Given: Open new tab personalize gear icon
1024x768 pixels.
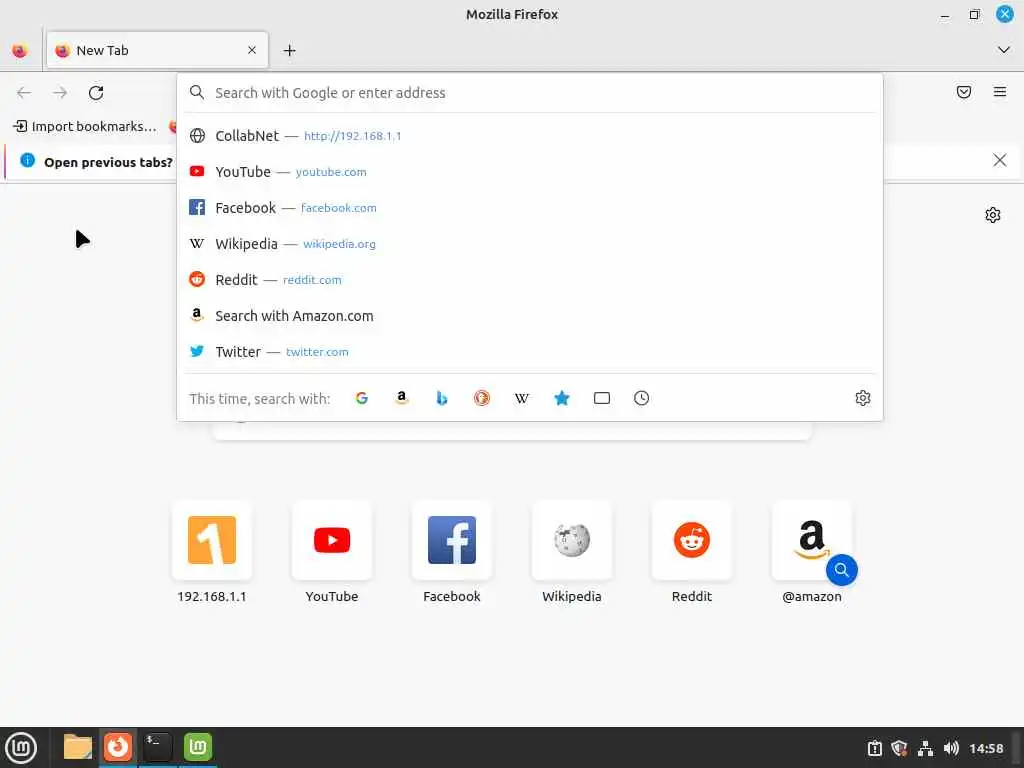Looking at the screenshot, I should tap(993, 215).
